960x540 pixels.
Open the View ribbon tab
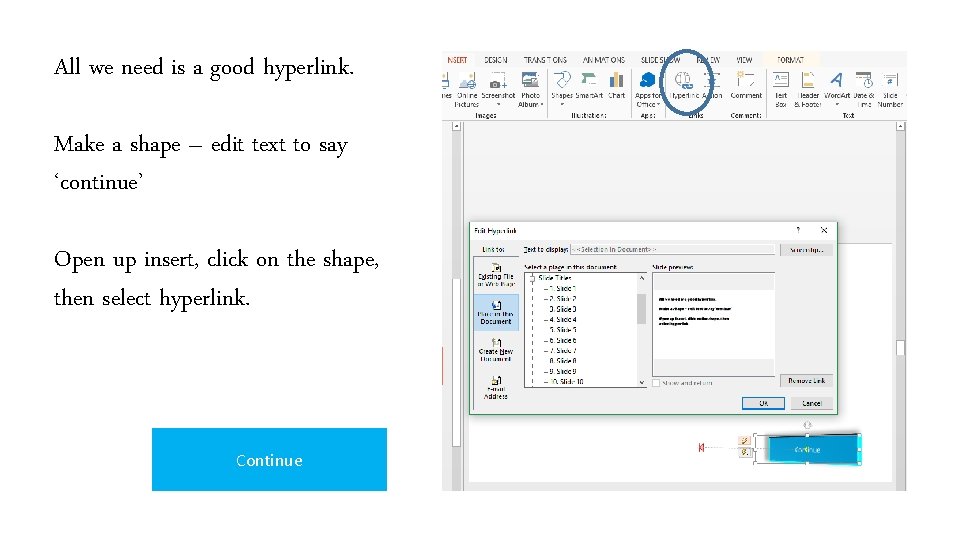click(x=744, y=60)
